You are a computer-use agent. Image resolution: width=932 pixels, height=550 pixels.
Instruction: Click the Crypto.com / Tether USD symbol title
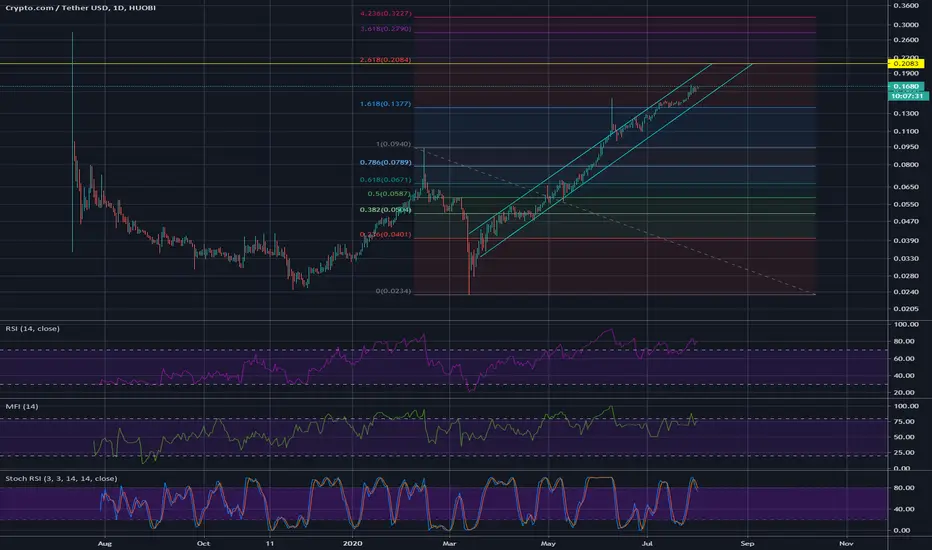point(81,8)
